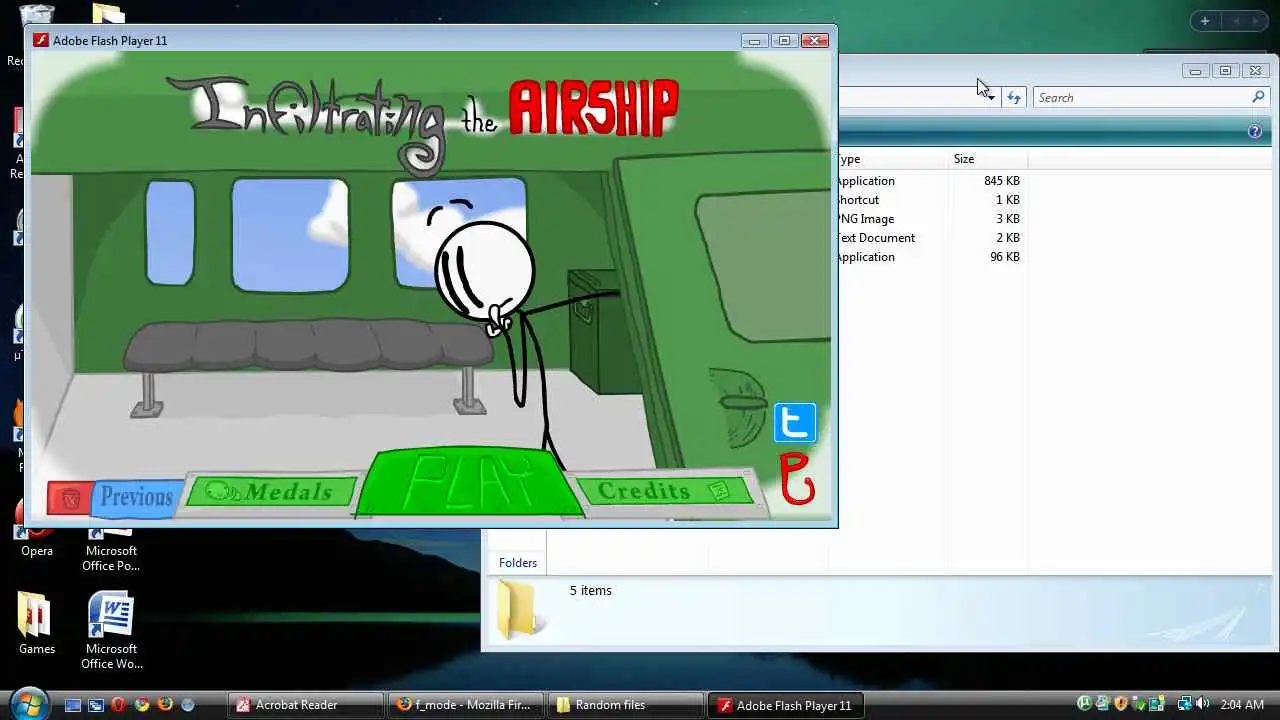Click the red trash-can erase data icon

pyautogui.click(x=70, y=498)
